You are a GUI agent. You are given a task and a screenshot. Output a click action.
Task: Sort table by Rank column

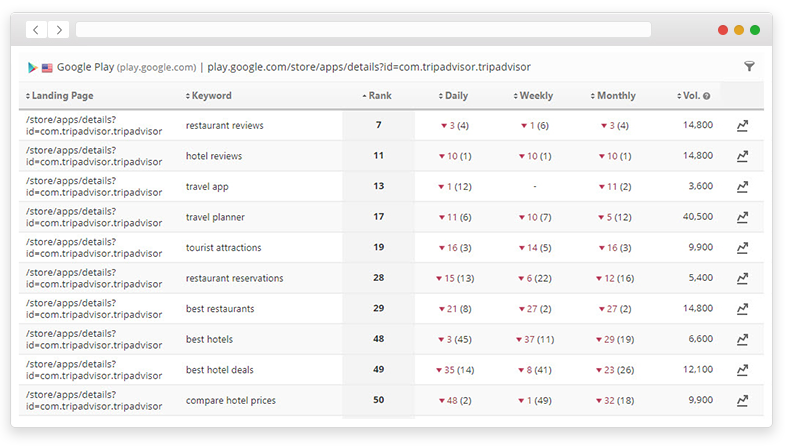pos(377,96)
